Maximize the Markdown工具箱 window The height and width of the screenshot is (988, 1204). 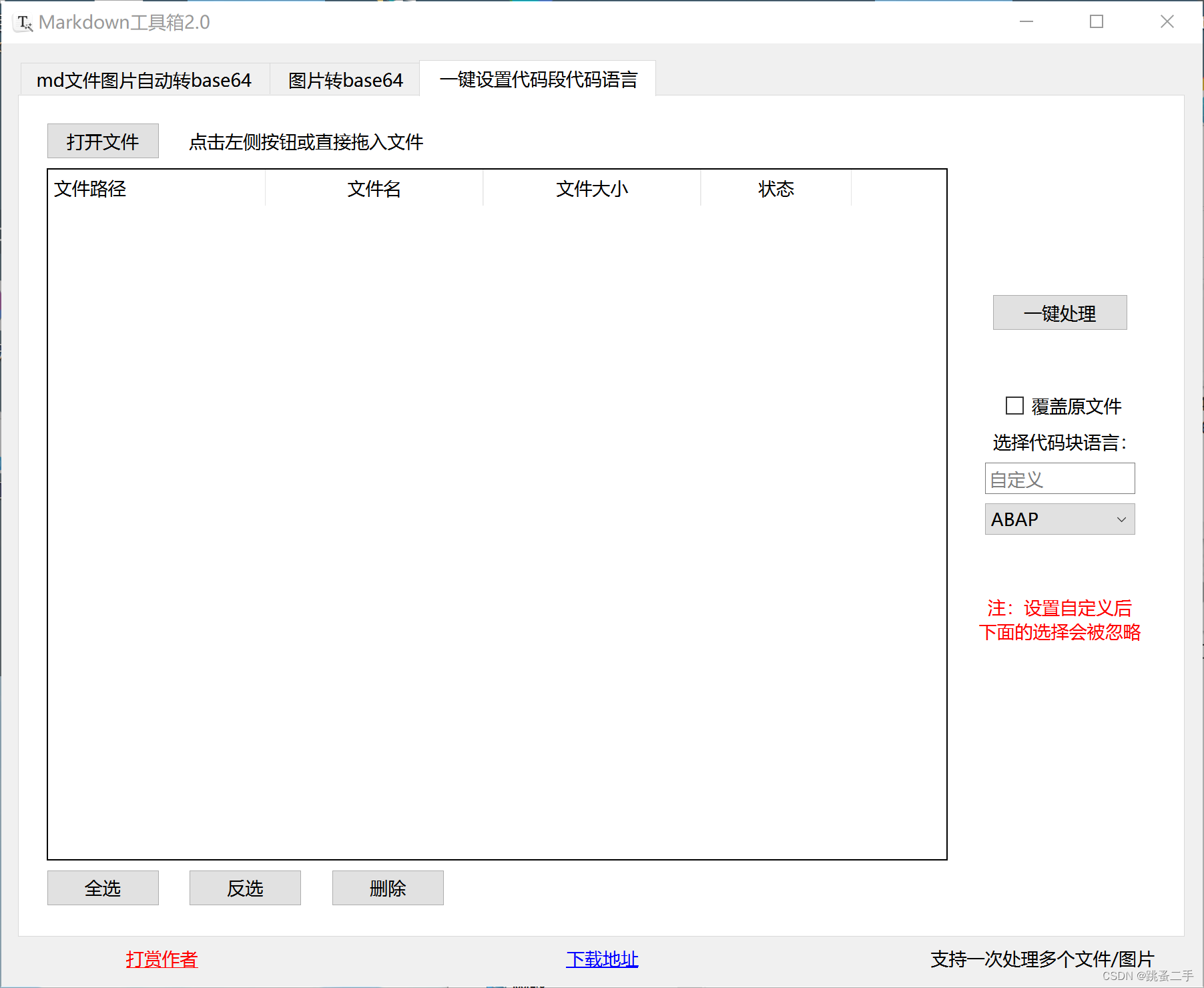1097,22
